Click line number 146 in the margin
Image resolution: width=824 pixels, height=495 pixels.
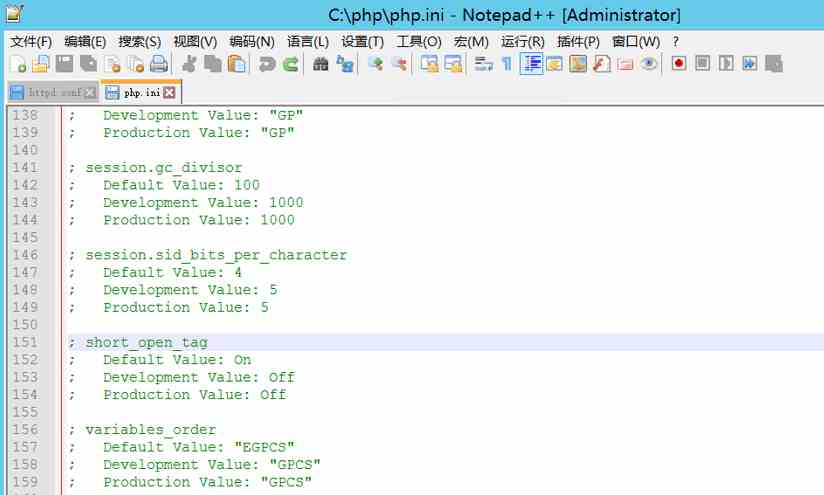(25, 255)
